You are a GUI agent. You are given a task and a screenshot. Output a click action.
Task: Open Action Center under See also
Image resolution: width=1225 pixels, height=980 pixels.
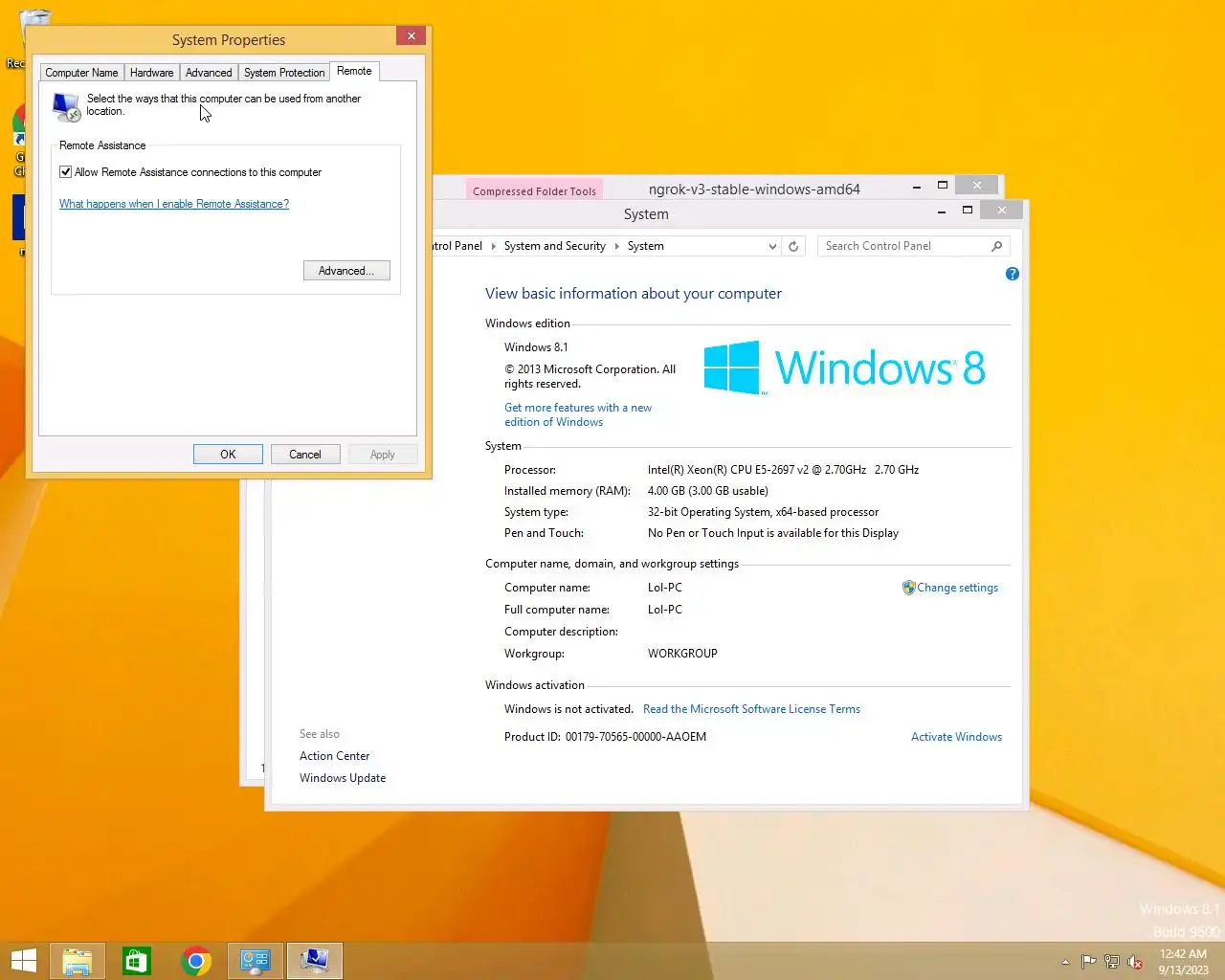click(x=334, y=756)
